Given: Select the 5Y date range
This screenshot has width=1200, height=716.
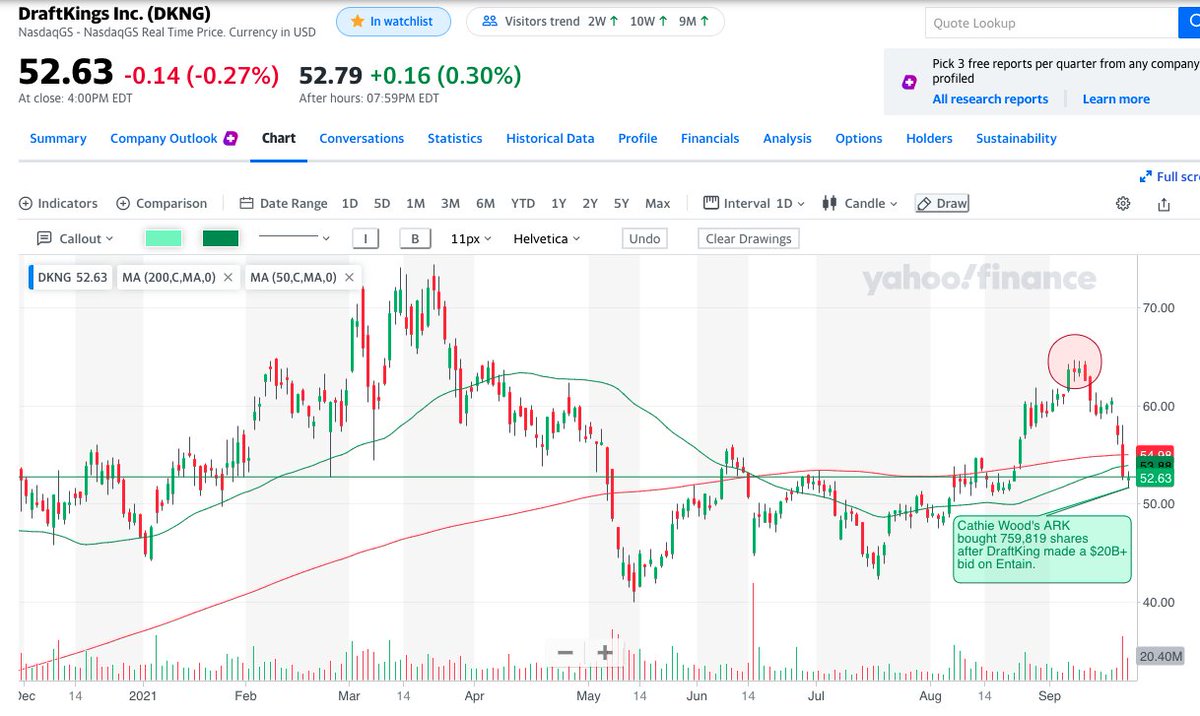Looking at the screenshot, I should pos(621,203).
